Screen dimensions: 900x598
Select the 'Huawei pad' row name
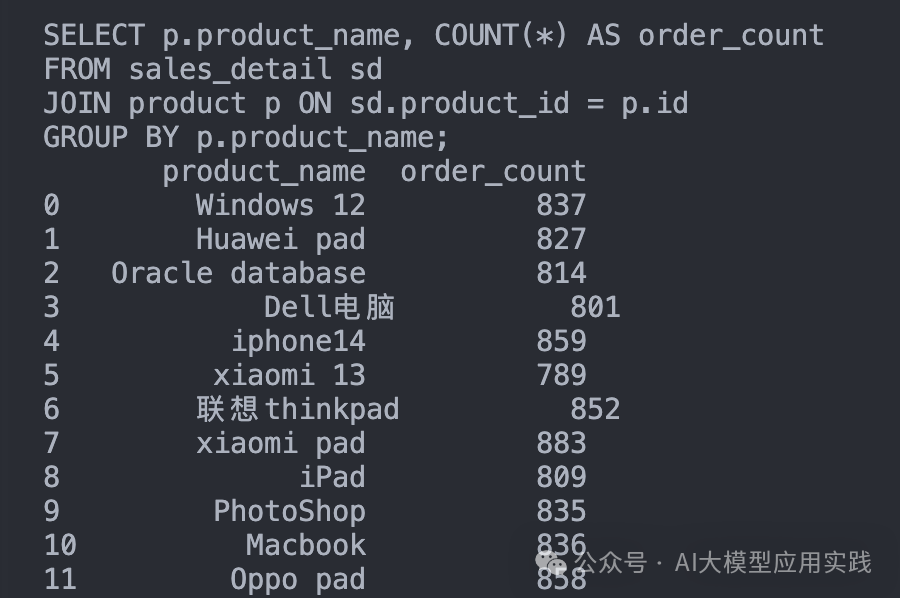click(280, 240)
